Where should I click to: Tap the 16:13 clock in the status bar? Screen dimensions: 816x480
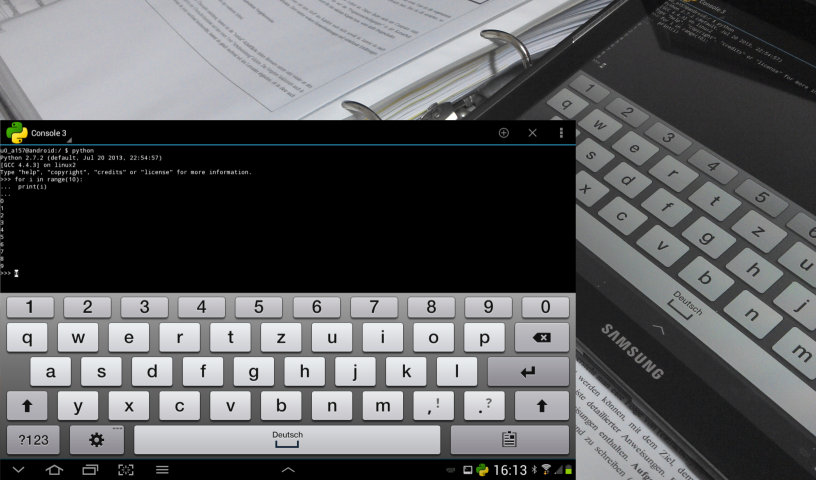pyautogui.click(x=510, y=470)
